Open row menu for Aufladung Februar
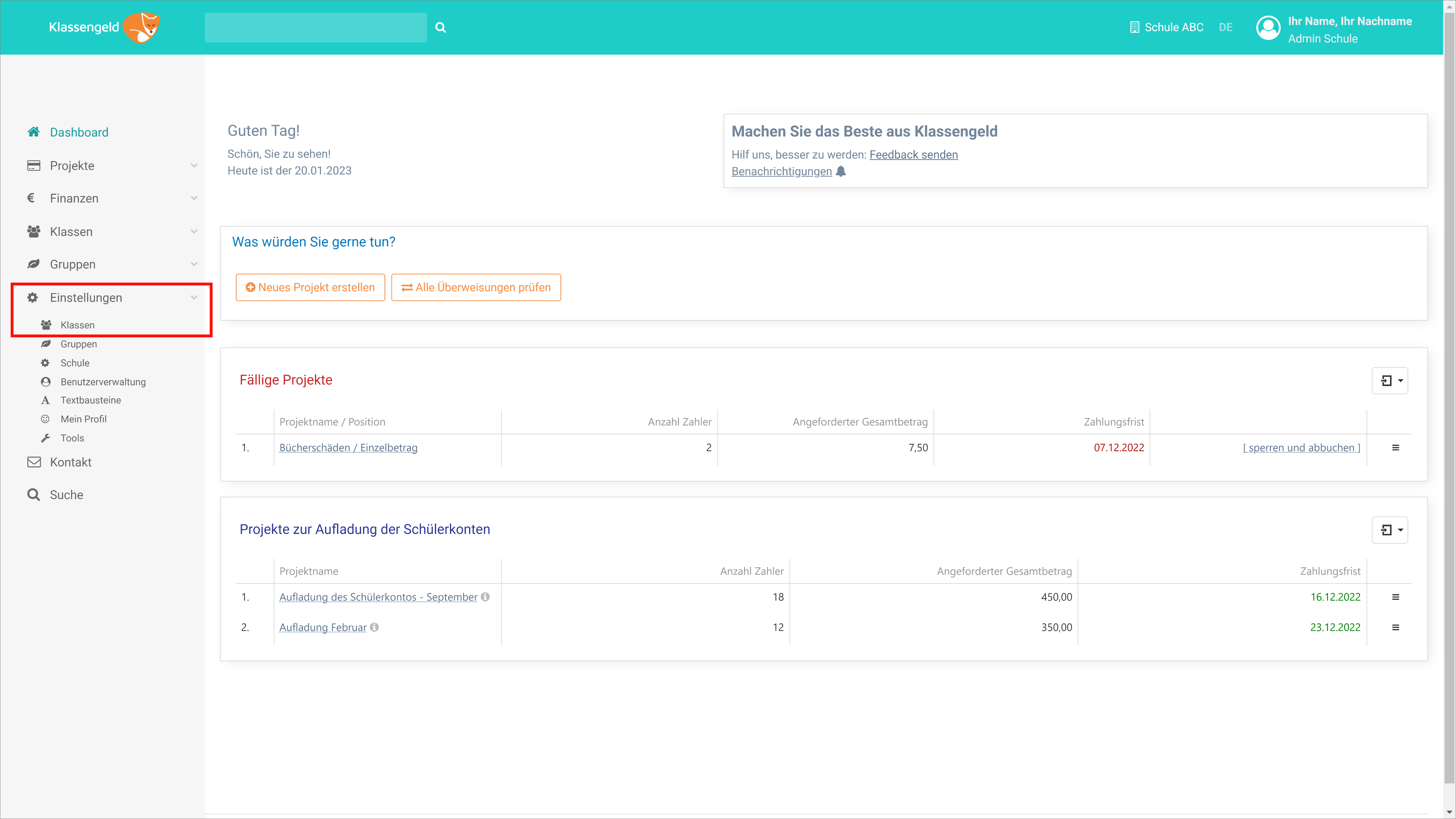This screenshot has width=1456, height=819. (1396, 627)
